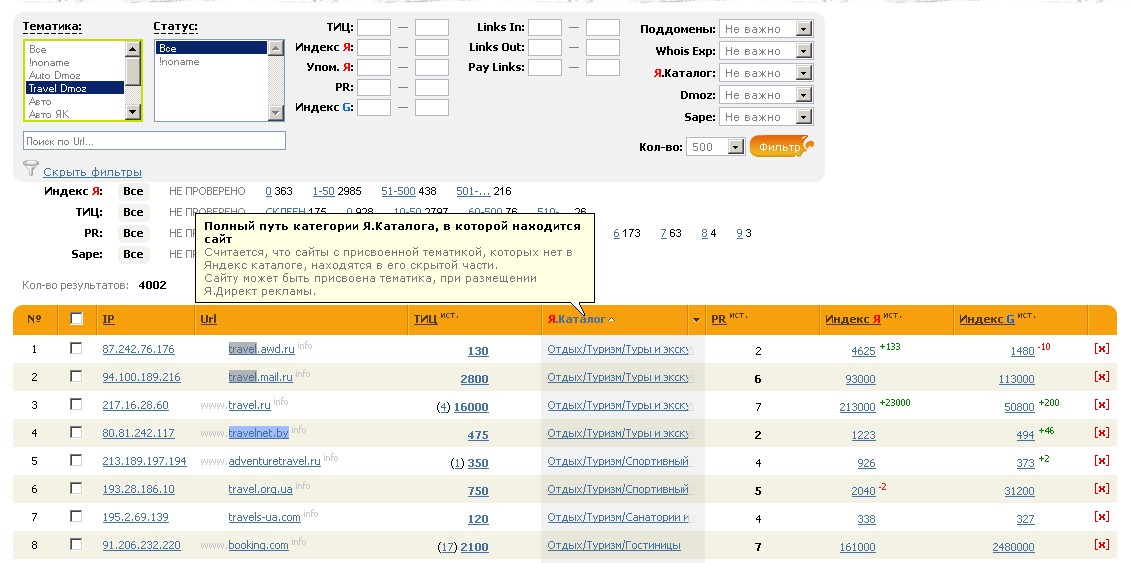
Task: Choose !noname in the Статус list
Action: (x=179, y=62)
